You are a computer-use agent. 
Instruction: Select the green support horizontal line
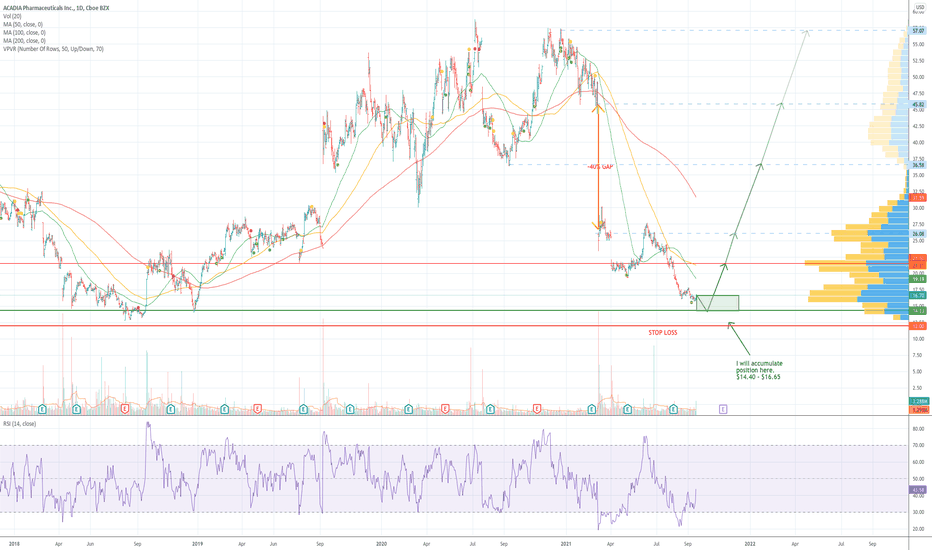click(455, 310)
